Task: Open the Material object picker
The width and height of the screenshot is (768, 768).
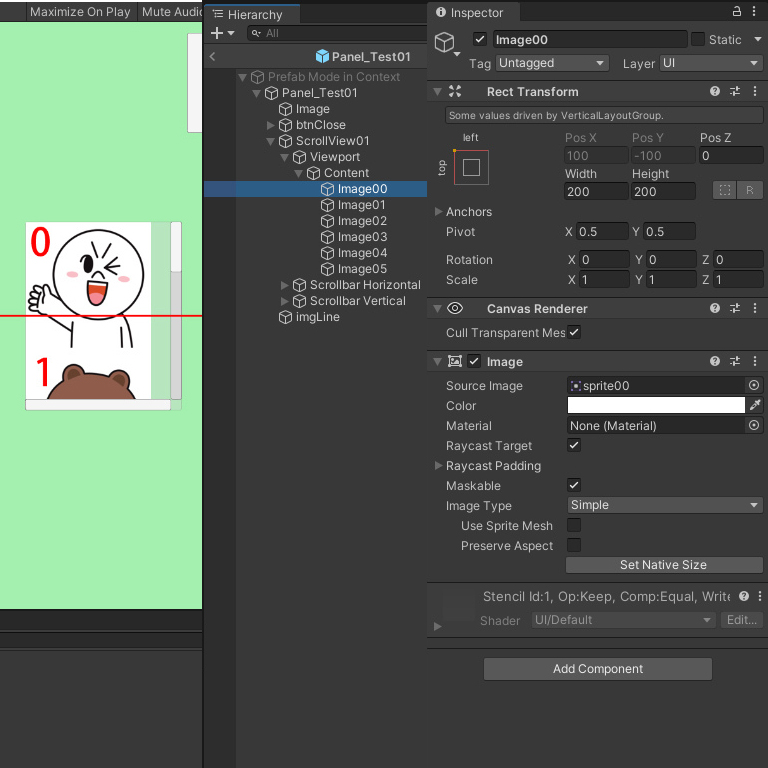Action: (754, 425)
